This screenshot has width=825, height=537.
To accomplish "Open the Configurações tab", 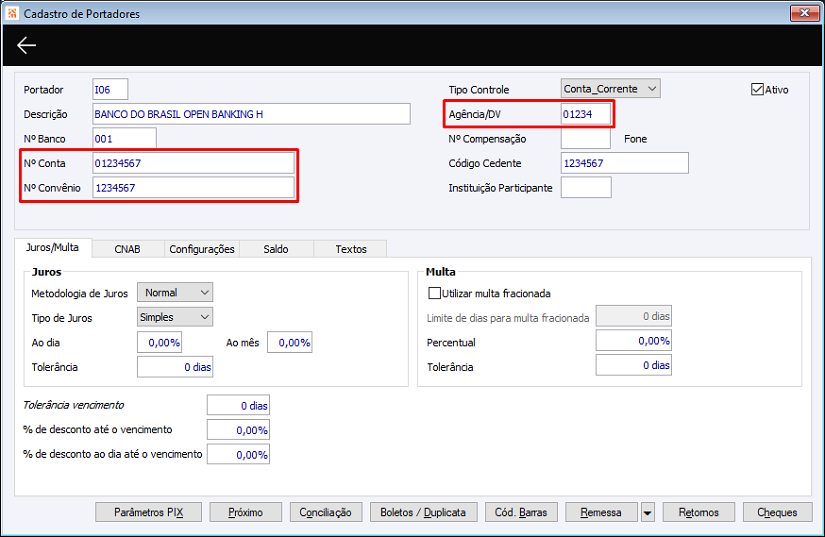I will [x=202, y=249].
